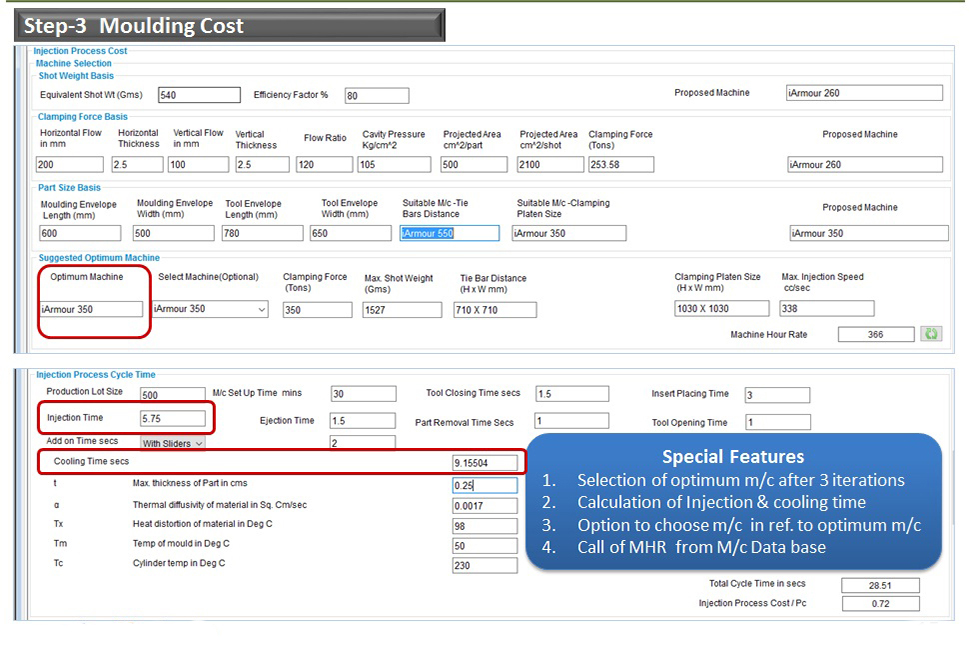Viewport: 973px width, 658px height.
Task: Focus the Max. thickness of Part field
Action: 485,485
